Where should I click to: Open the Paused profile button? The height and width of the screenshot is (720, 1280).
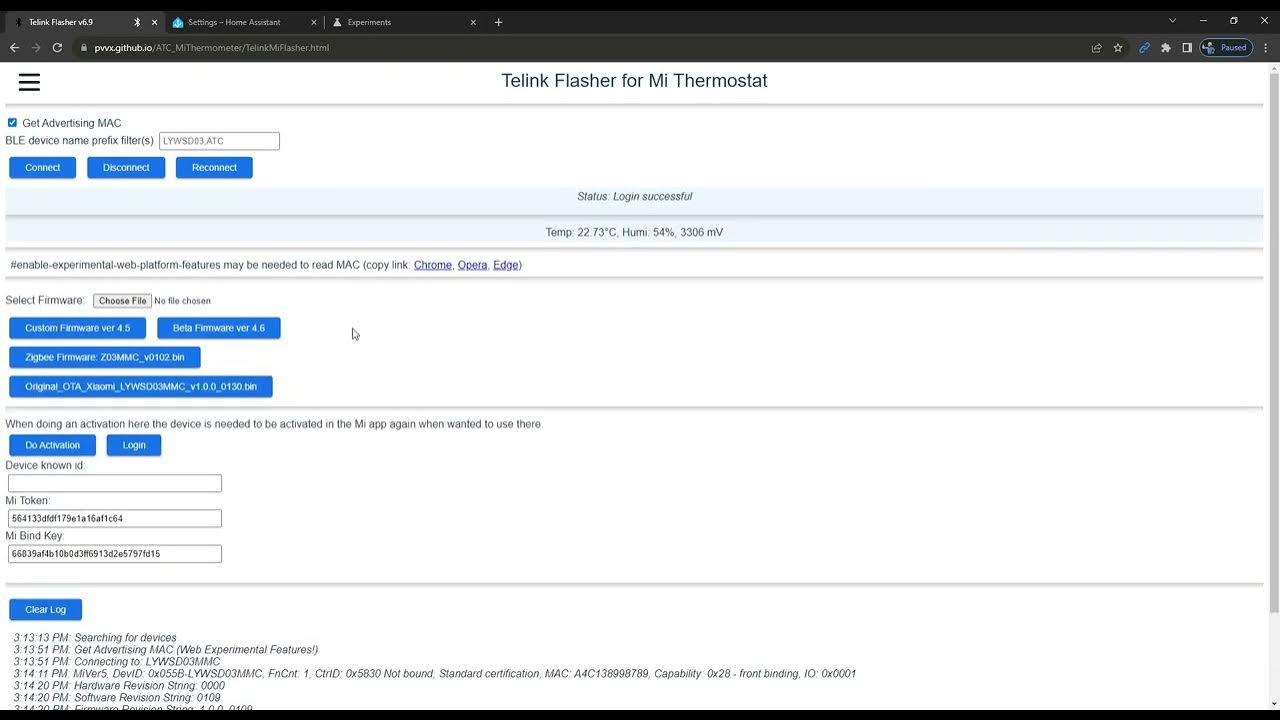point(1226,47)
